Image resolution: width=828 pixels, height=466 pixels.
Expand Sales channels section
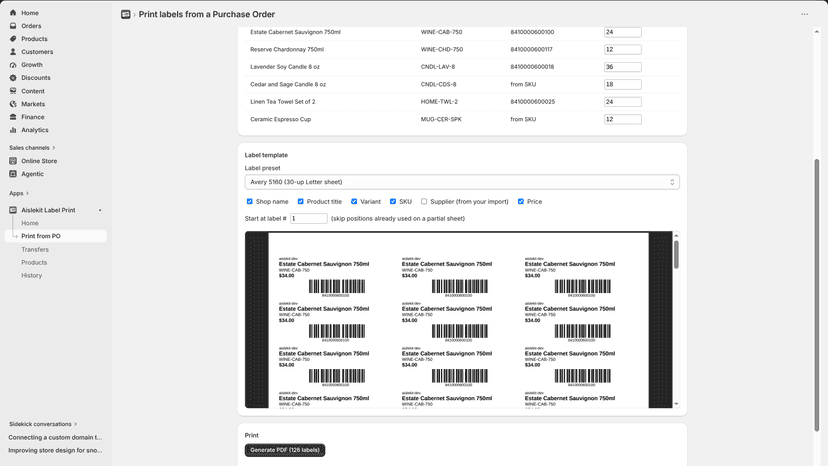point(32,148)
